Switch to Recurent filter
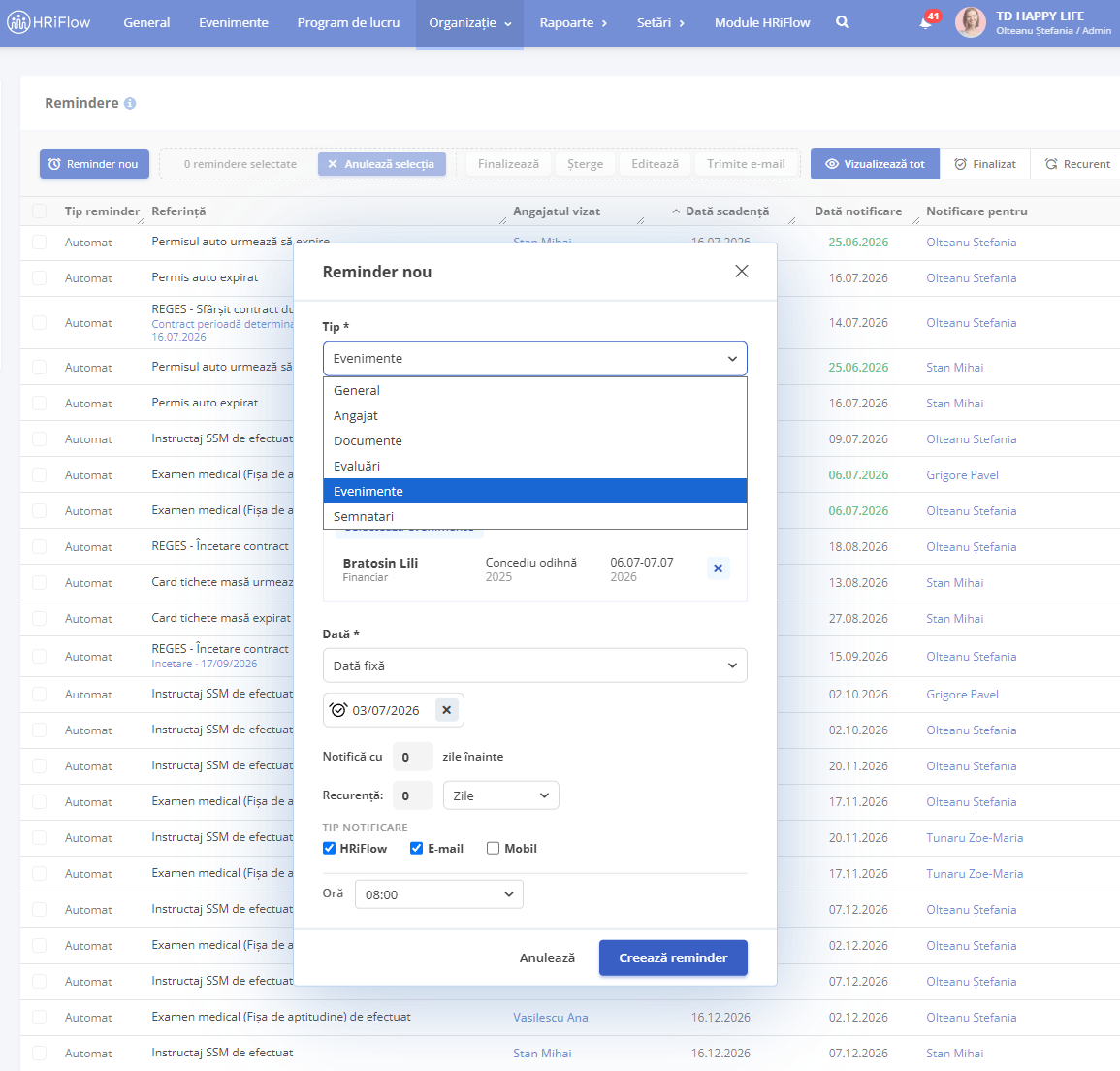Image resolution: width=1120 pixels, height=1071 pixels. coord(1077,164)
